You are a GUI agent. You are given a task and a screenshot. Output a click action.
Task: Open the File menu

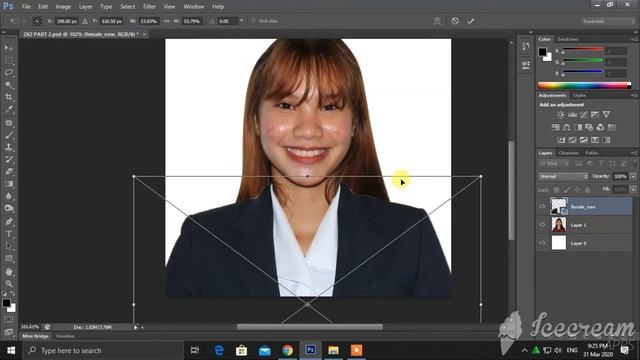click(26, 7)
